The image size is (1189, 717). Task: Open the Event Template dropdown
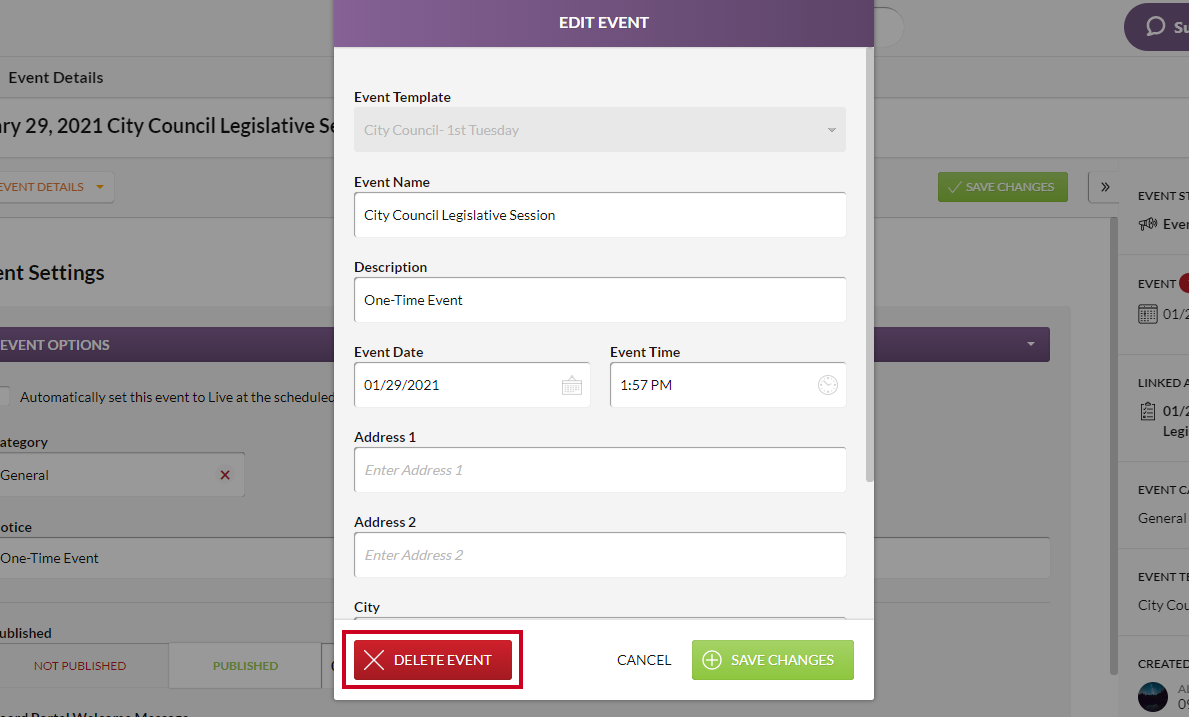600,130
